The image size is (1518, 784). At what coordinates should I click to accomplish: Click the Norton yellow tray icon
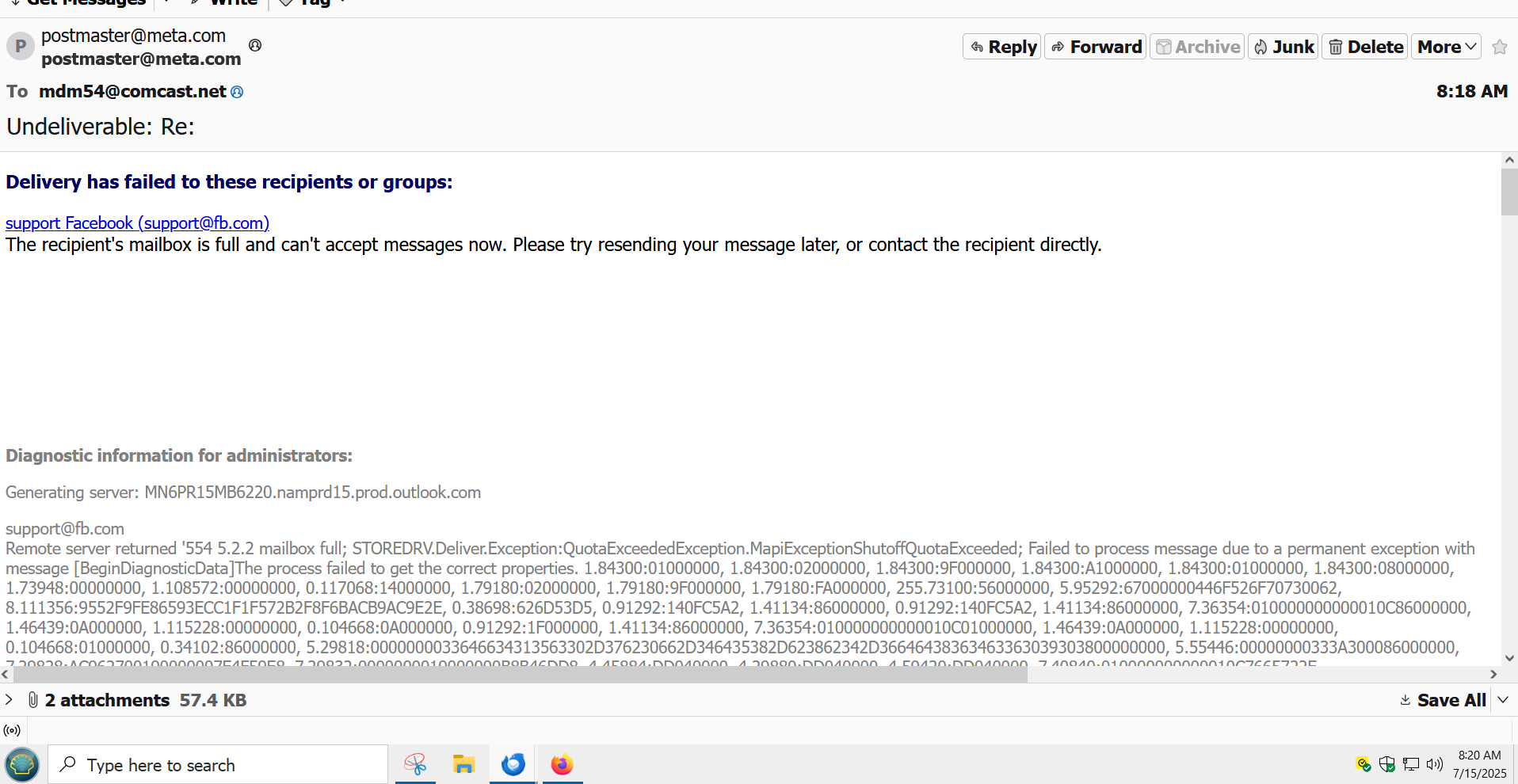[1363, 764]
